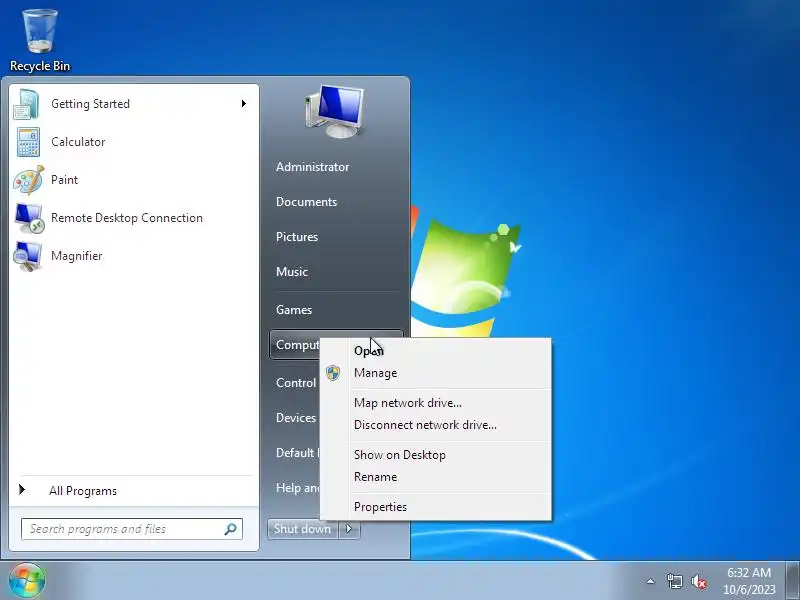Click the Computer Start menu entry
The width and height of the screenshot is (800, 600).
[x=296, y=345]
